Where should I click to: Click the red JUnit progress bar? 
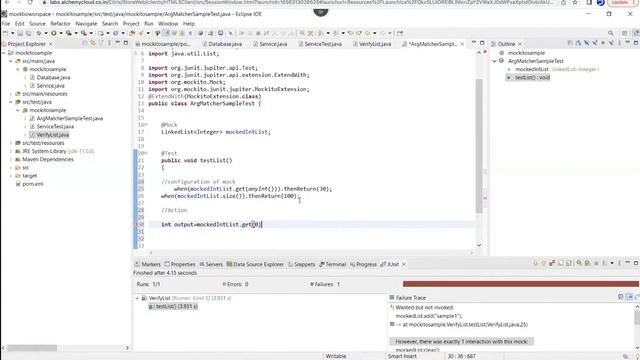pyautogui.click(x=520, y=284)
